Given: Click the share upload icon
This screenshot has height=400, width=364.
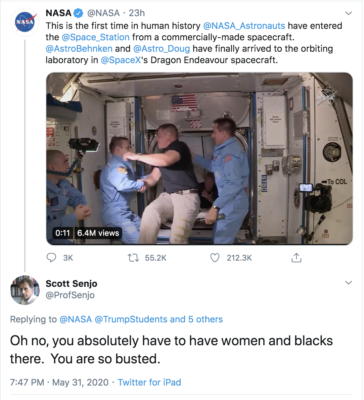Looking at the screenshot, I should [x=296, y=257].
